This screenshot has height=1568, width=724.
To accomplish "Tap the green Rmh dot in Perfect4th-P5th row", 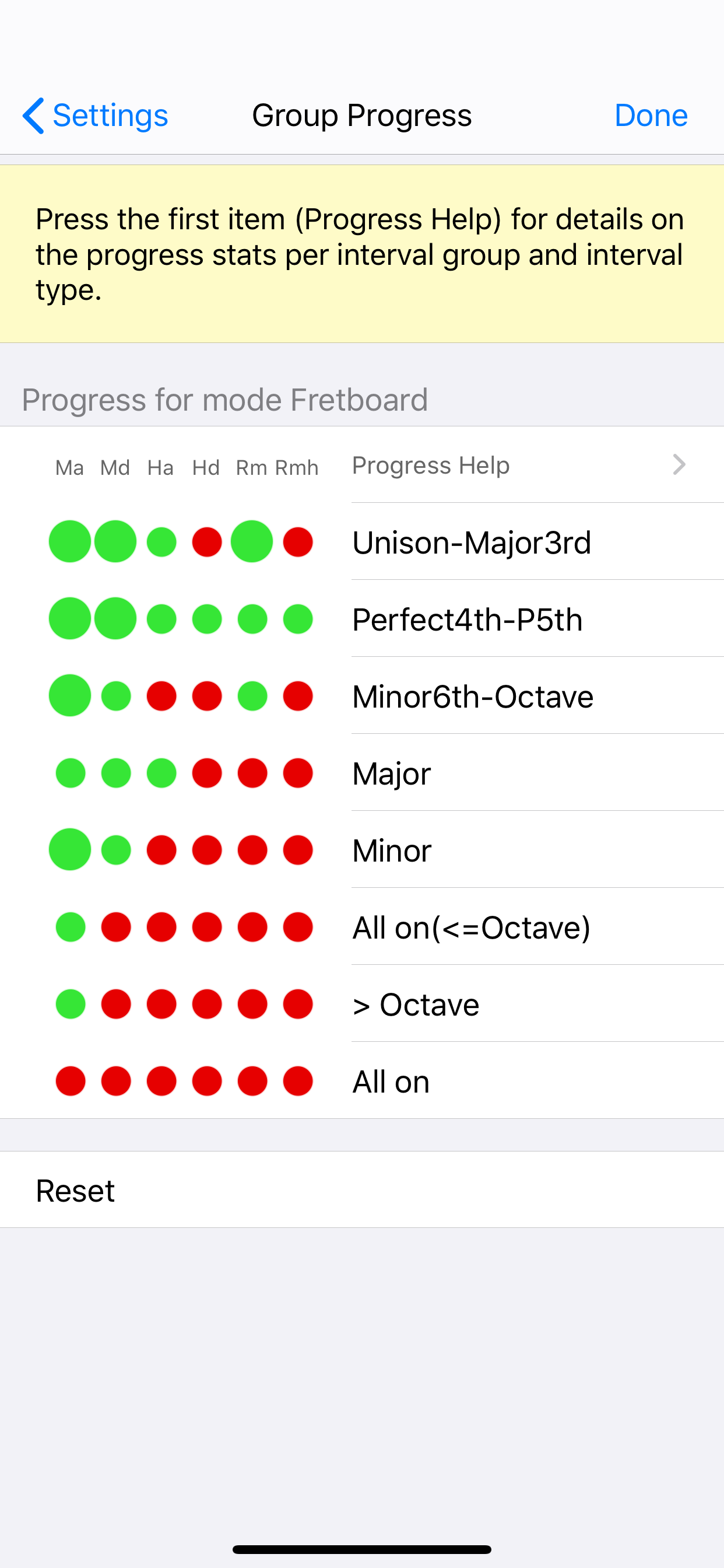I will [296, 618].
